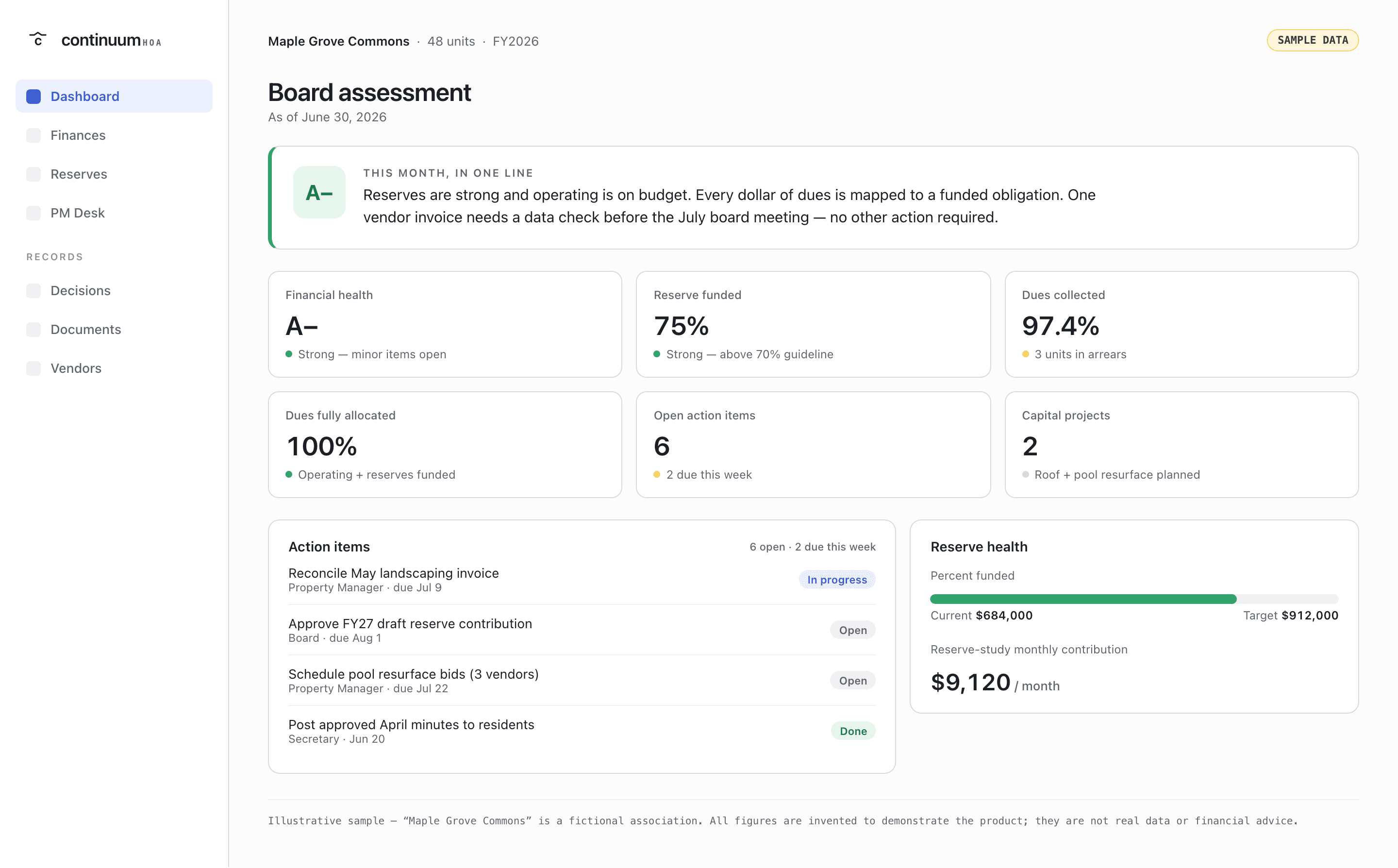Click Target $912,000 value
Viewport: 1398px width, 868px height.
(x=1291, y=616)
